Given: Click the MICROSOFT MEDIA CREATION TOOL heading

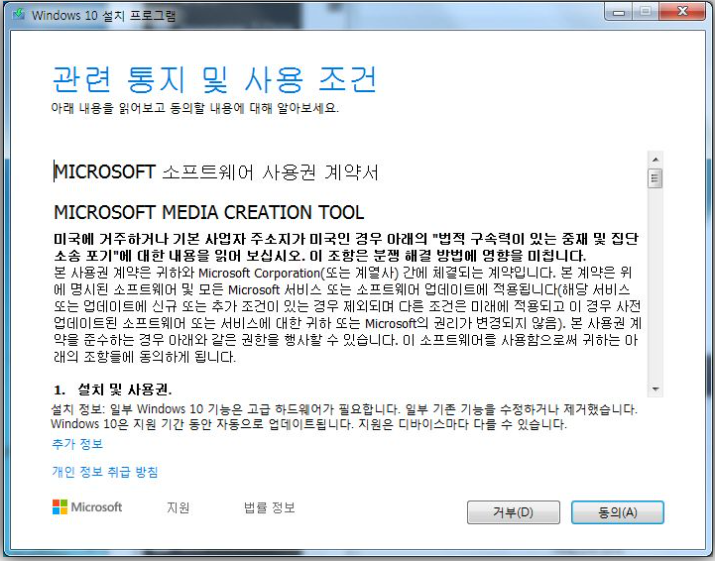Looking at the screenshot, I should click(x=209, y=213).
